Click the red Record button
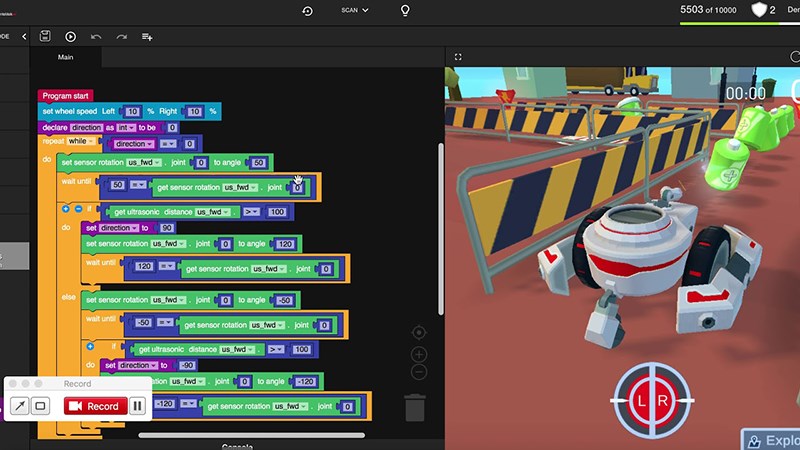Screen dimensions: 800x450 (x=94, y=406)
